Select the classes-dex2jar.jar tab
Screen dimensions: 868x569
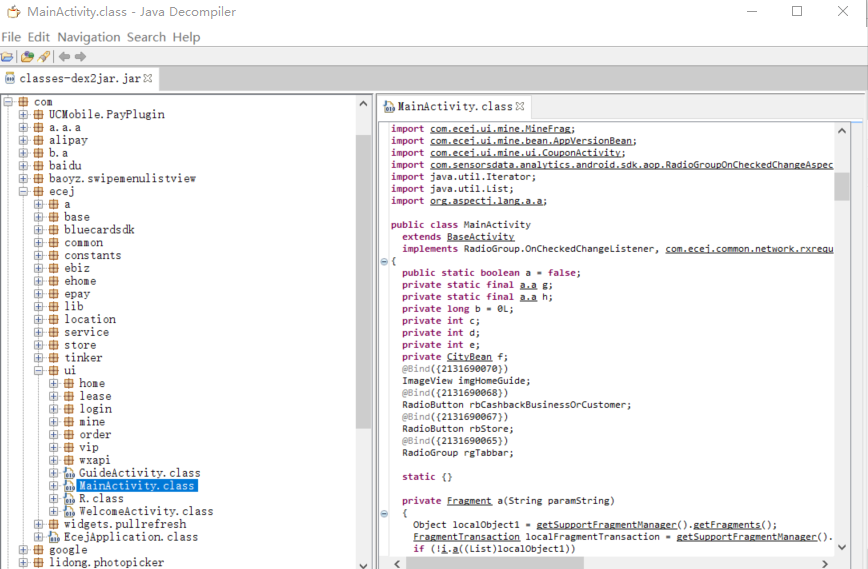point(80,78)
